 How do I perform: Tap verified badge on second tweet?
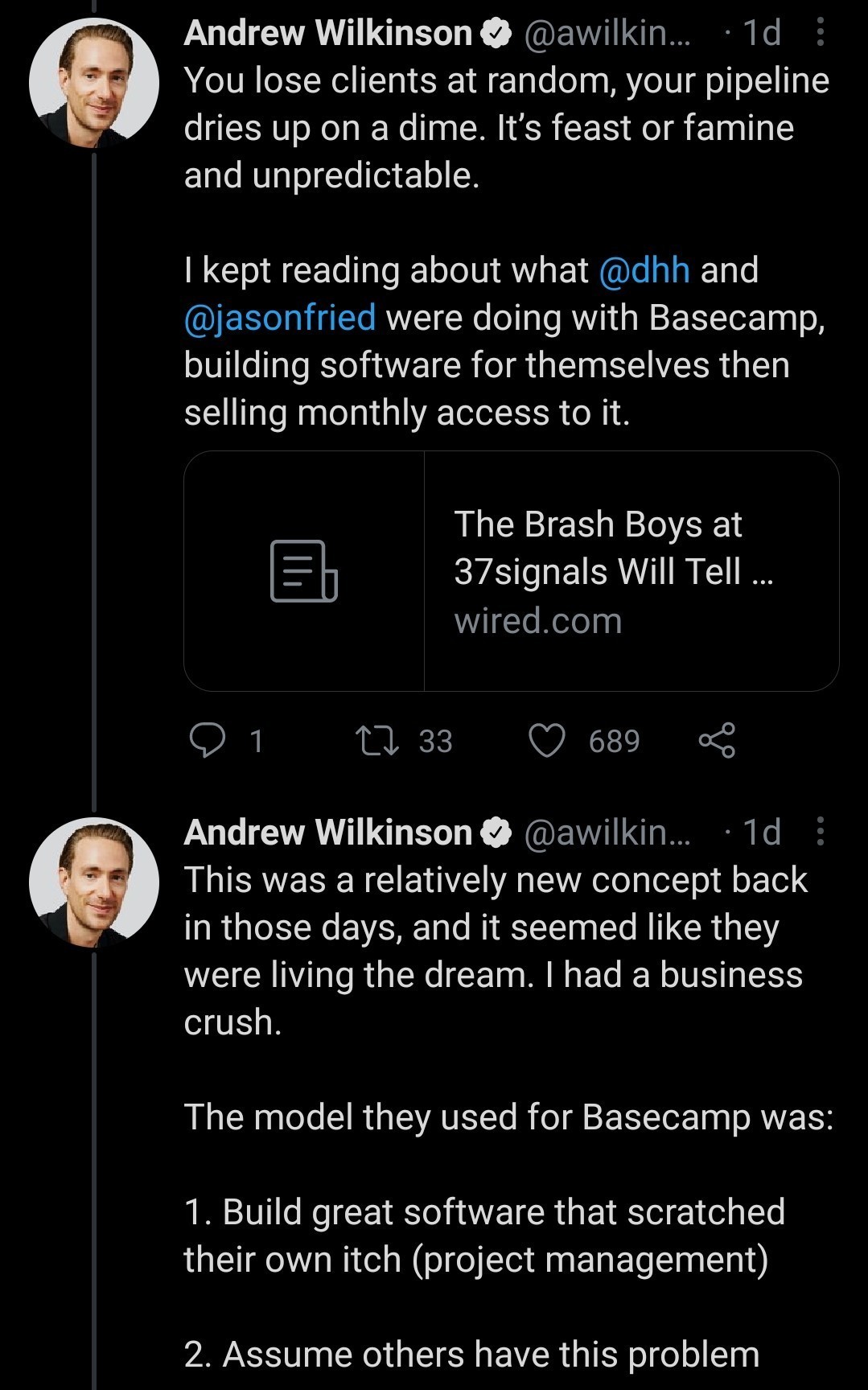point(496,832)
